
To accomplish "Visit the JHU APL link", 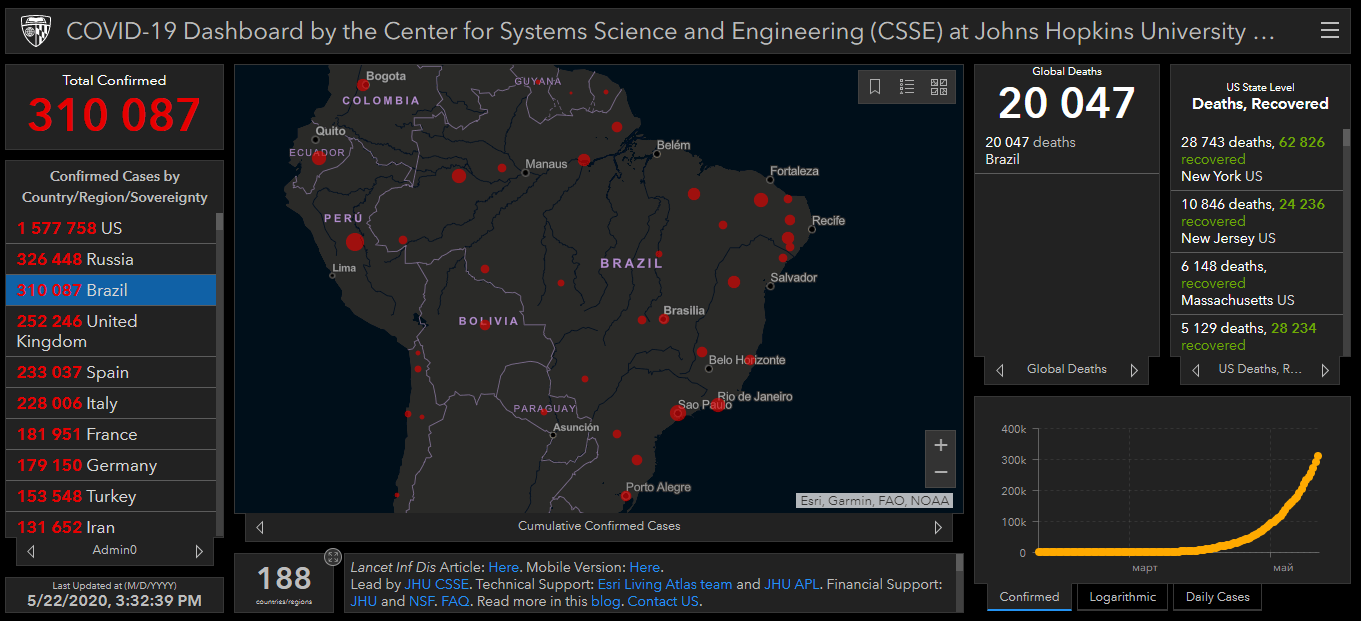I will (x=791, y=584).
